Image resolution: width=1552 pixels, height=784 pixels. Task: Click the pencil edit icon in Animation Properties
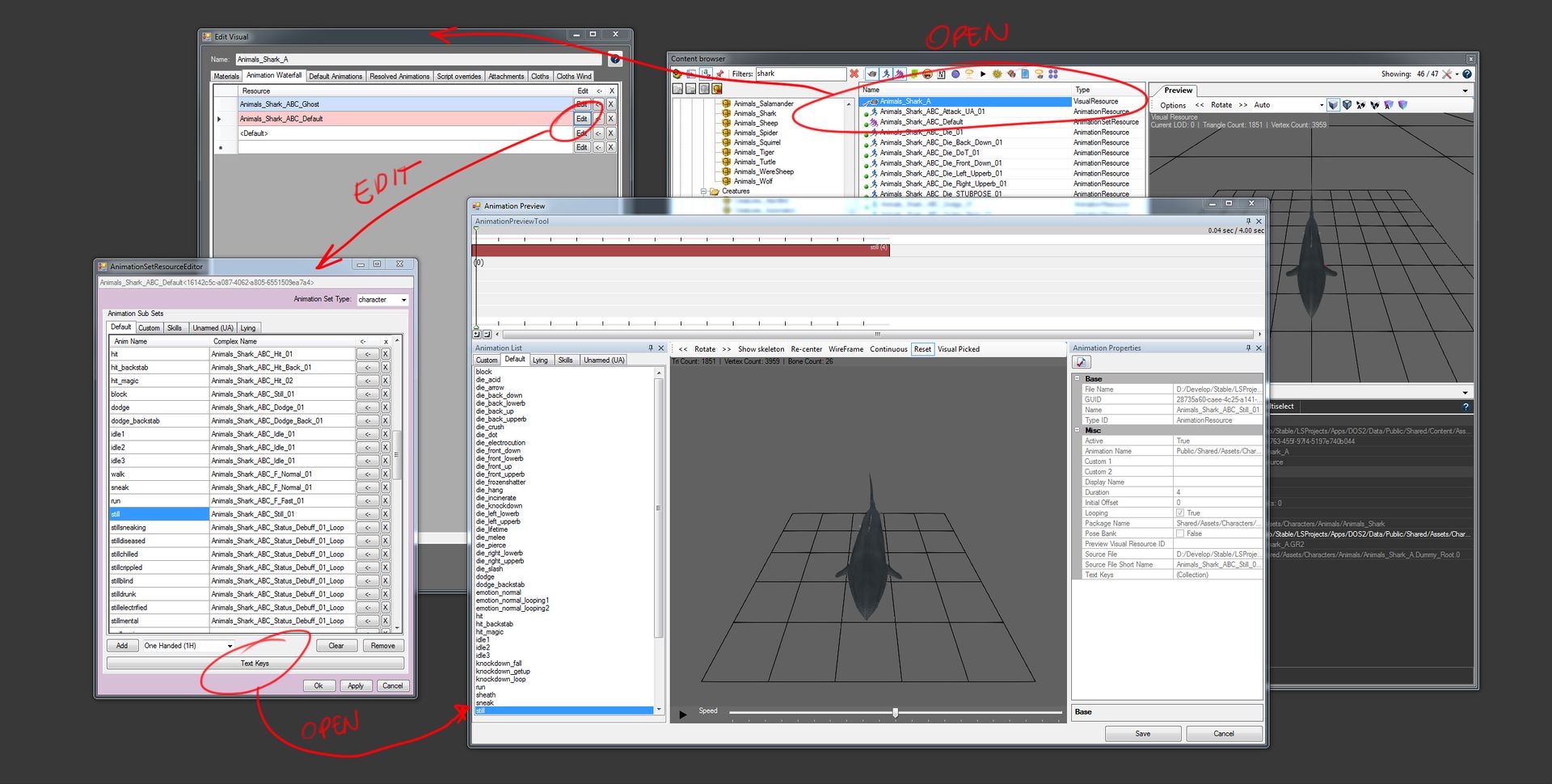click(x=1081, y=362)
